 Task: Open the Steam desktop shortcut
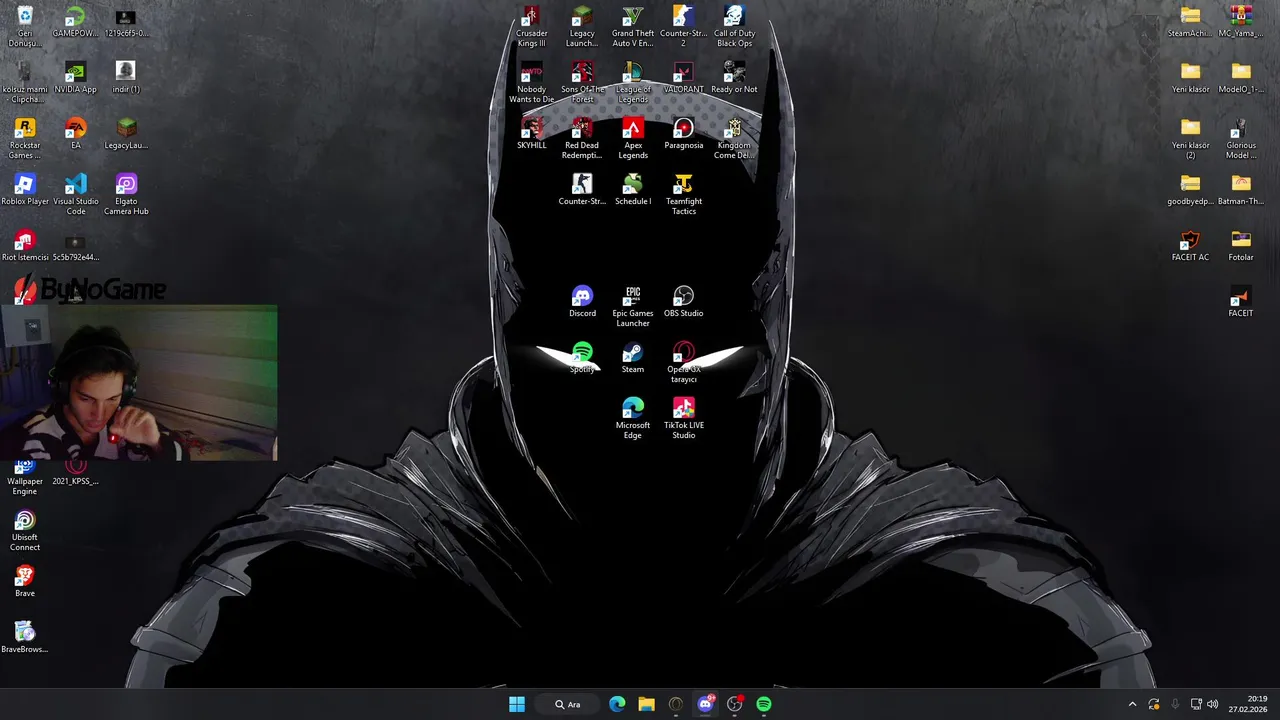(633, 358)
